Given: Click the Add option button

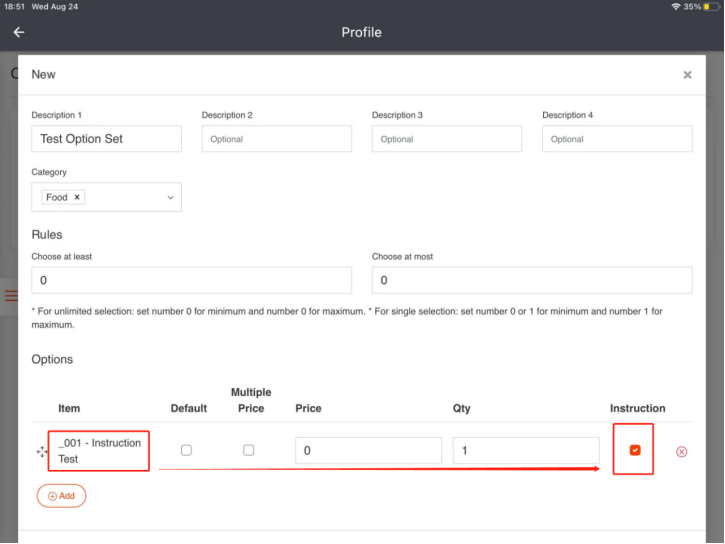Looking at the screenshot, I should pos(61,496).
